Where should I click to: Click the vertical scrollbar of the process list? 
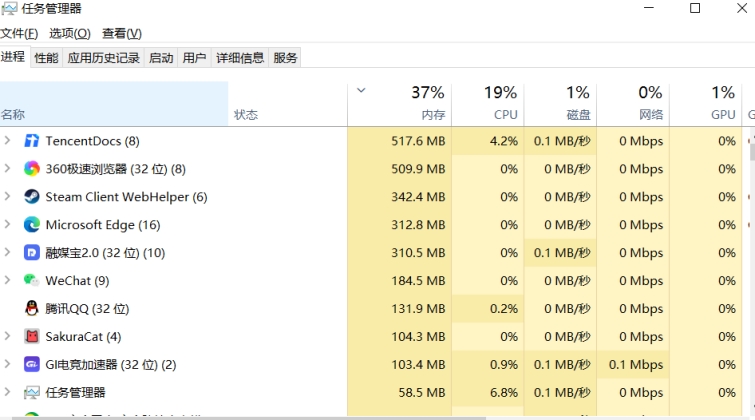click(x=752, y=270)
